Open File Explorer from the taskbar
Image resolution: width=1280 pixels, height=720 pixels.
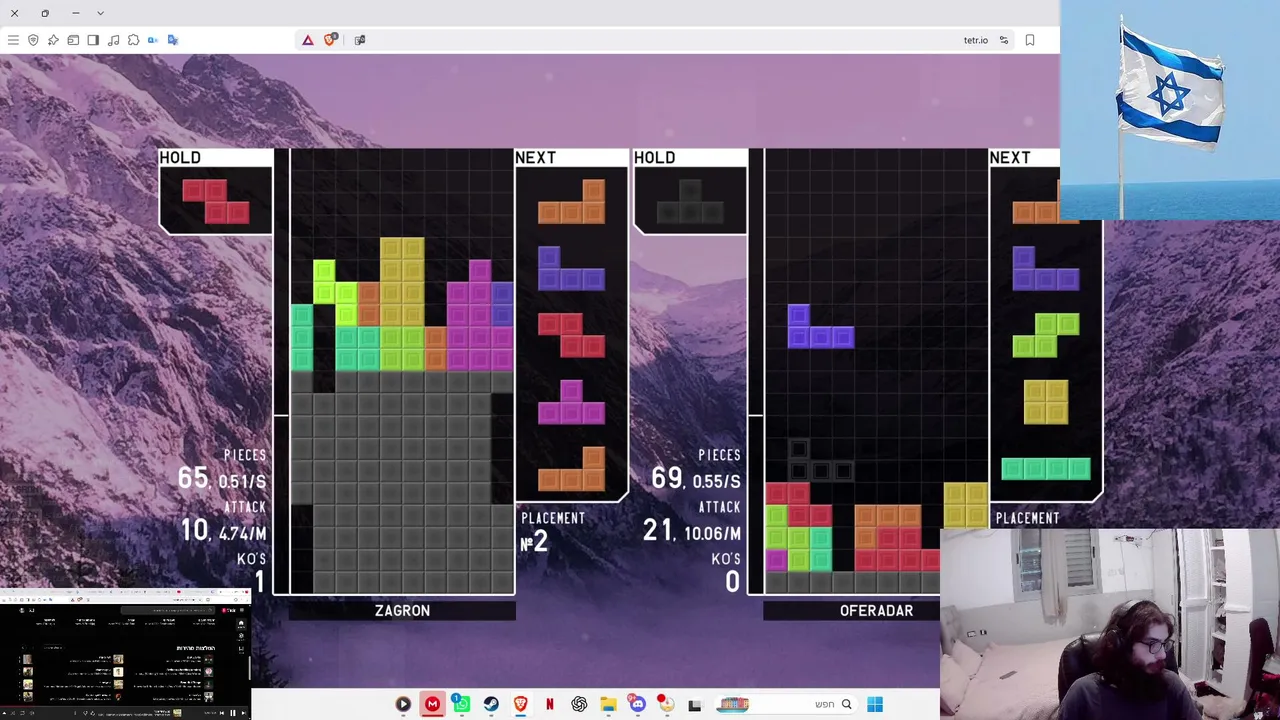[608, 704]
